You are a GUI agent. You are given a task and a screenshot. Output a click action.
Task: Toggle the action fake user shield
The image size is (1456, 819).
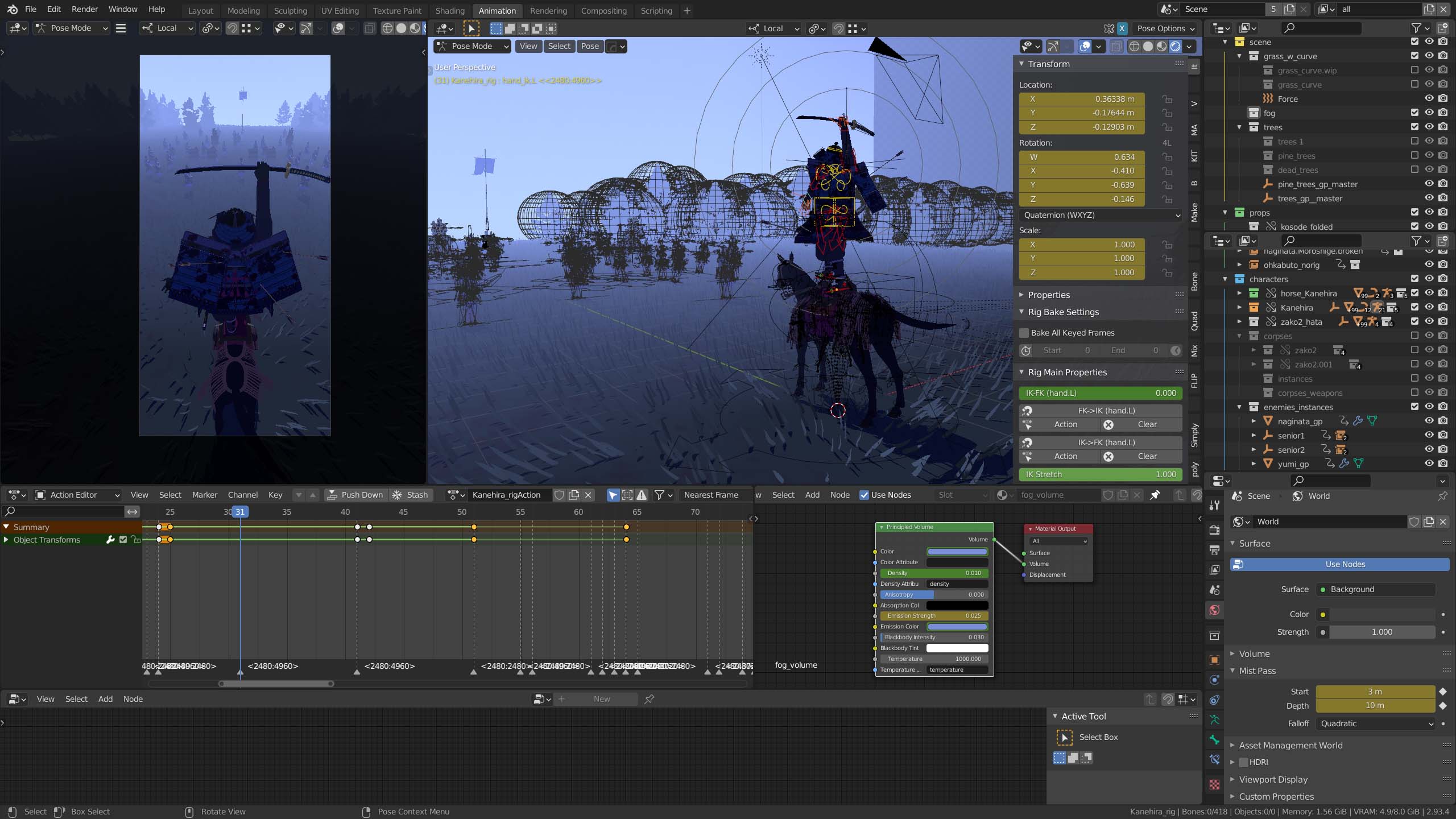(x=559, y=495)
